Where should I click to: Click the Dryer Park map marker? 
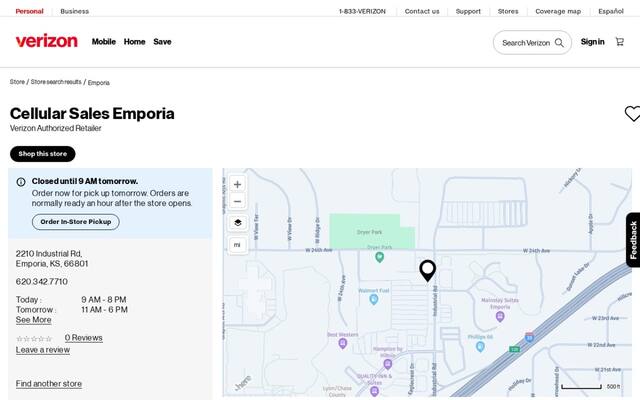click(x=379, y=257)
